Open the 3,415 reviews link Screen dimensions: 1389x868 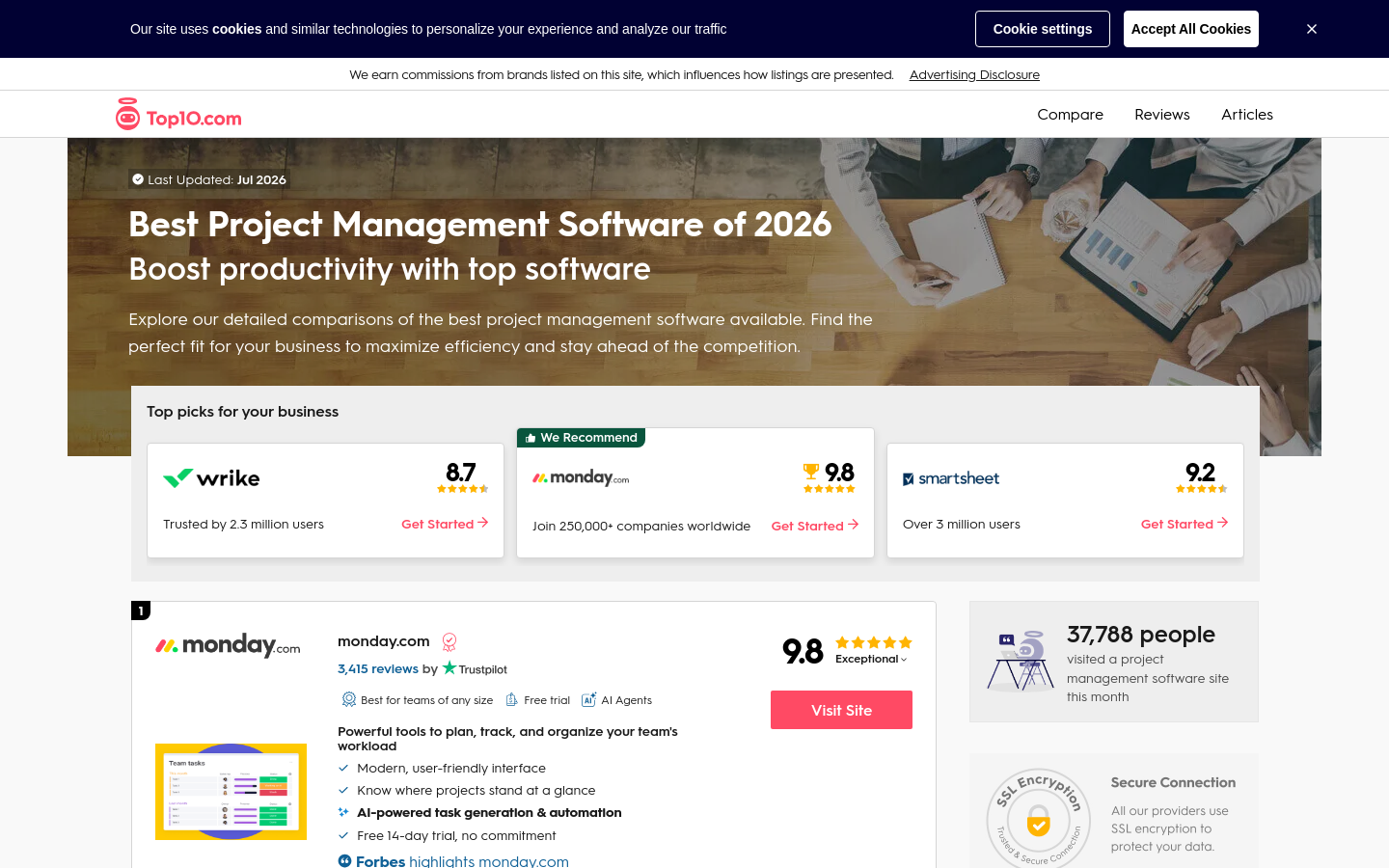378,668
